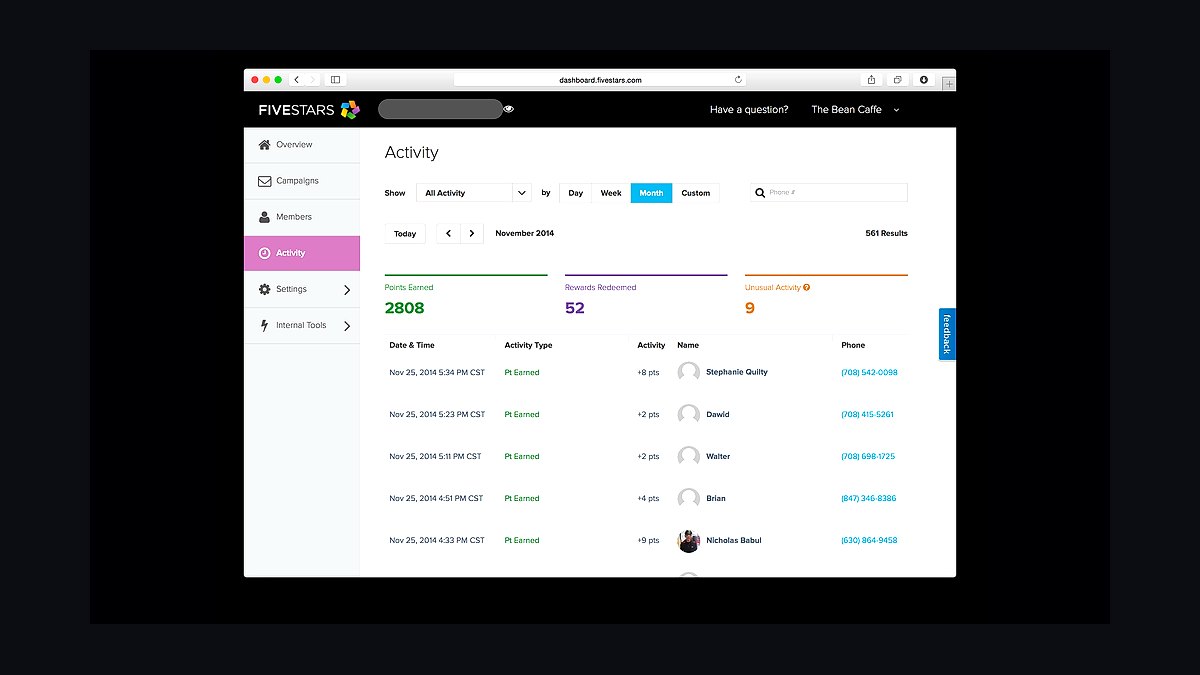Open the All Activity dropdown
1200x675 pixels.
(x=474, y=193)
